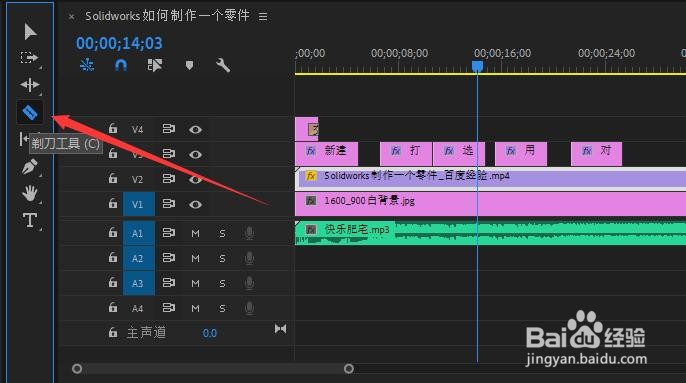The image size is (686, 383).
Task: Hide track V3 output eye
Action: pyautogui.click(x=195, y=155)
